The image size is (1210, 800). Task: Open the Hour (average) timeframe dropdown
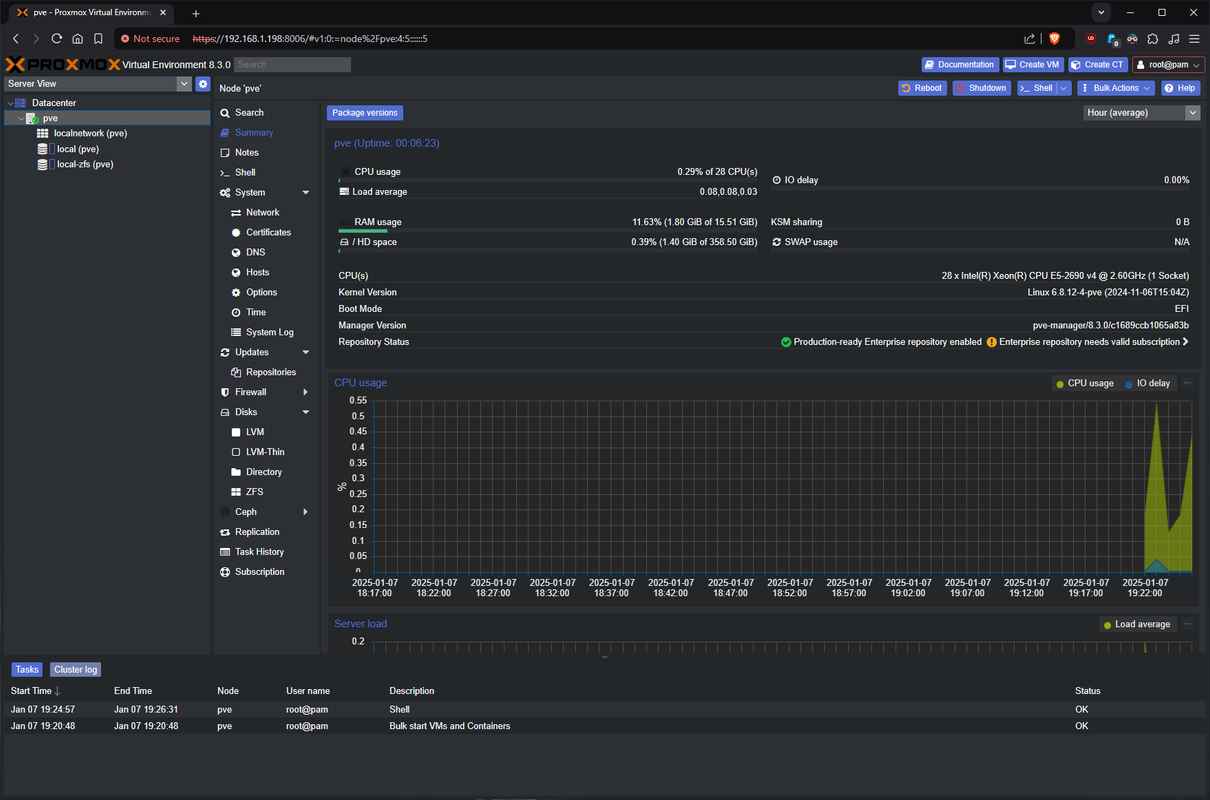pyautogui.click(x=1192, y=113)
